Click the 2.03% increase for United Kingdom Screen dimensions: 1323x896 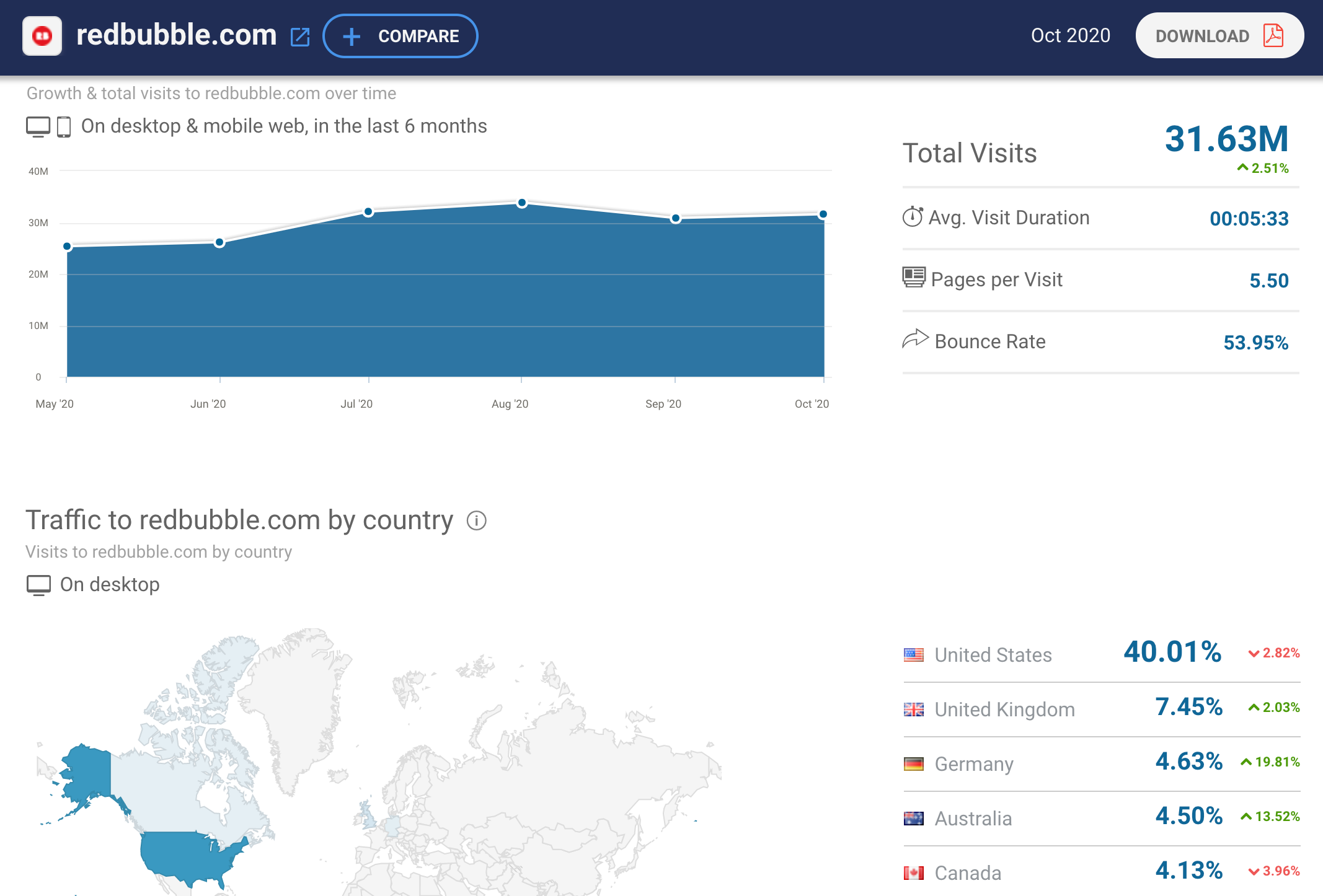click(1274, 708)
